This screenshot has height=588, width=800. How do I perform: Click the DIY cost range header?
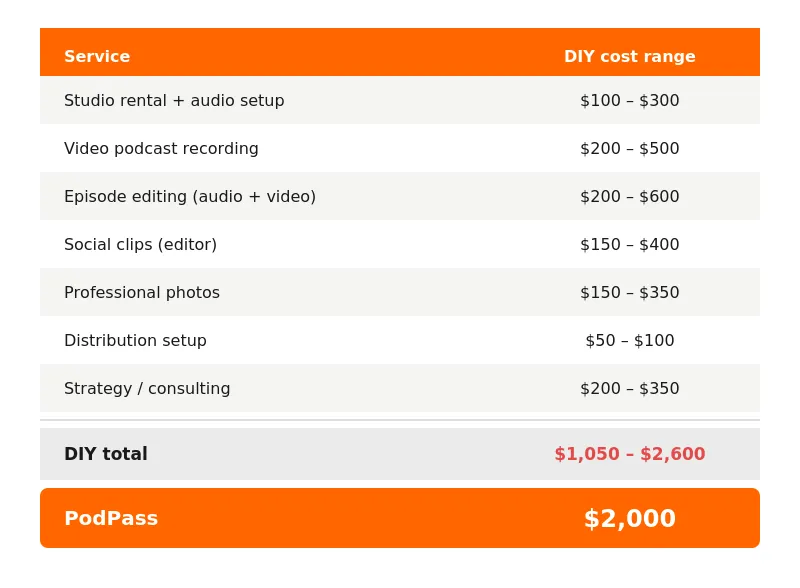point(629,56)
